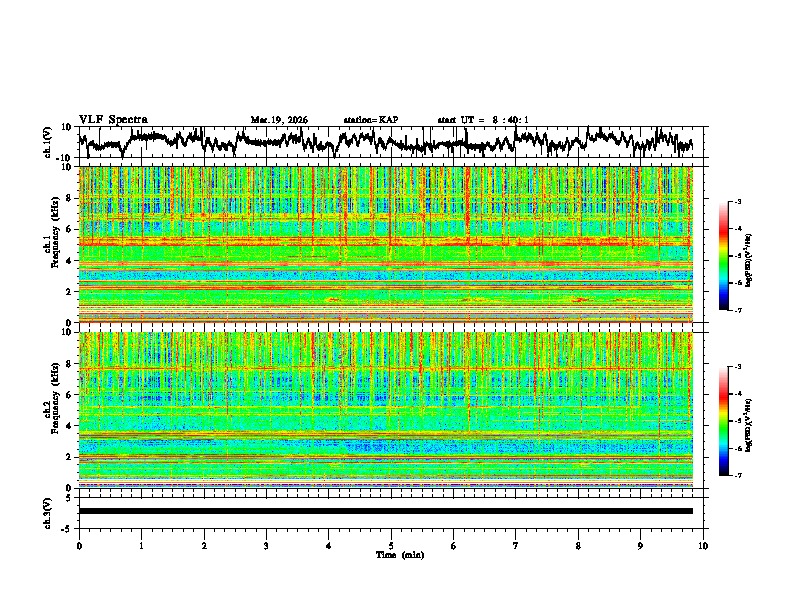
Task: Click the "-7" label on ch.2 color scale
Action: [x=738, y=476]
